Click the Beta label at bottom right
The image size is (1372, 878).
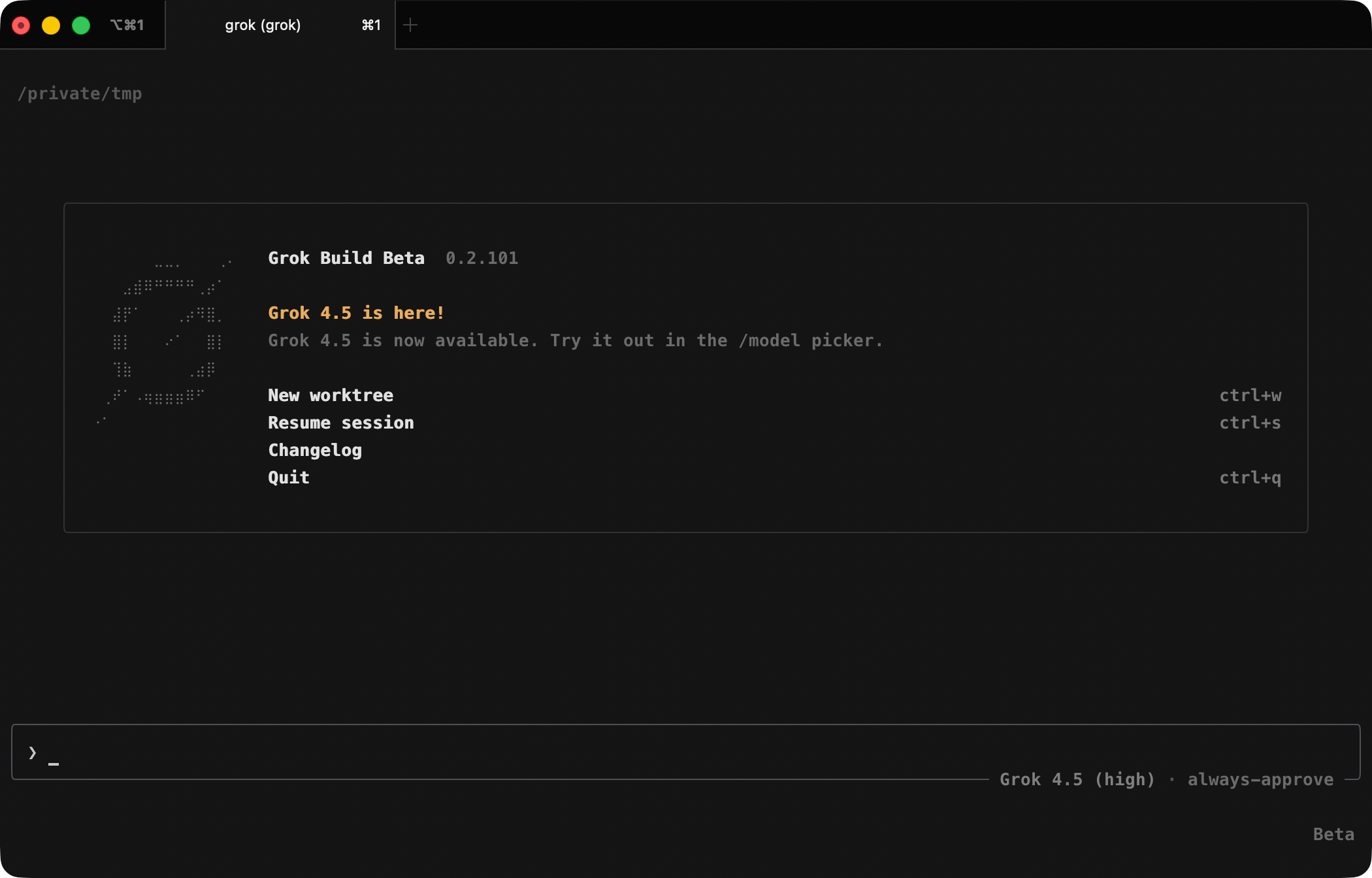coord(1333,834)
